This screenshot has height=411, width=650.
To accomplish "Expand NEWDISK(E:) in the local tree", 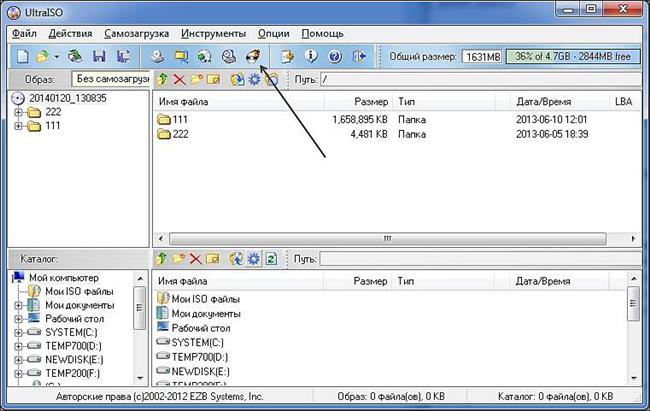I will point(18,360).
